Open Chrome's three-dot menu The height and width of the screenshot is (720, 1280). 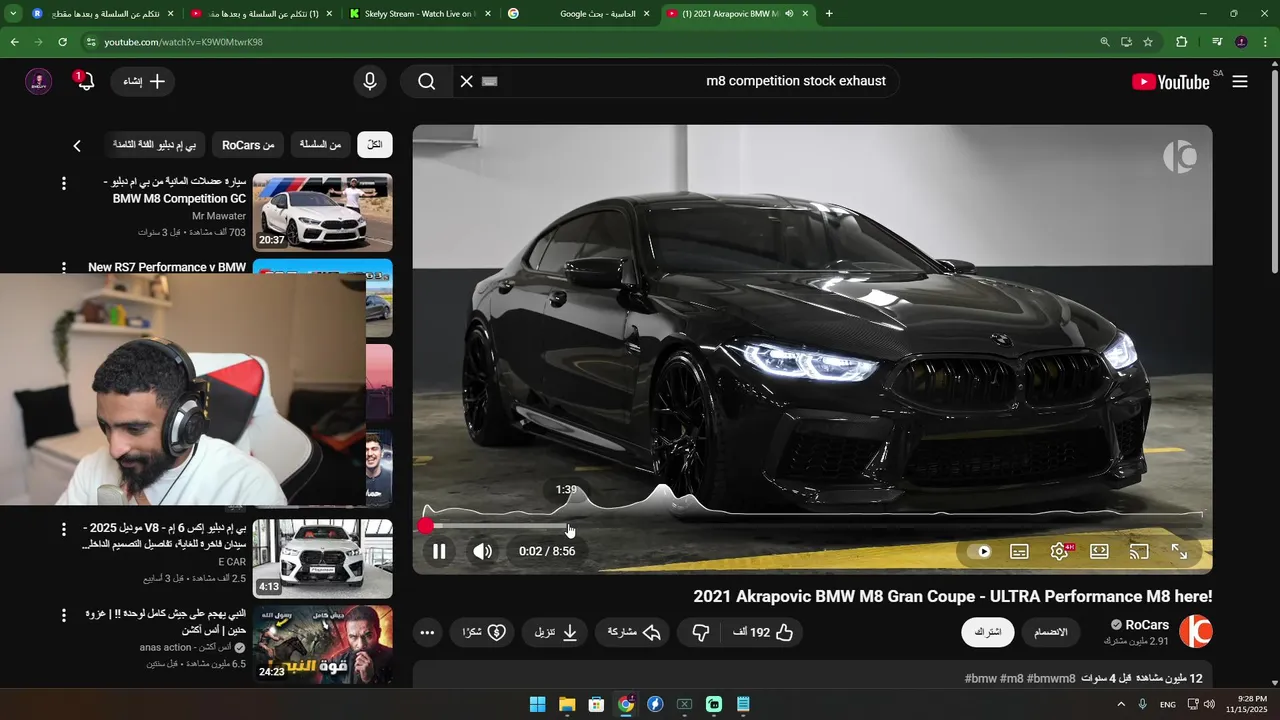[x=1265, y=42]
